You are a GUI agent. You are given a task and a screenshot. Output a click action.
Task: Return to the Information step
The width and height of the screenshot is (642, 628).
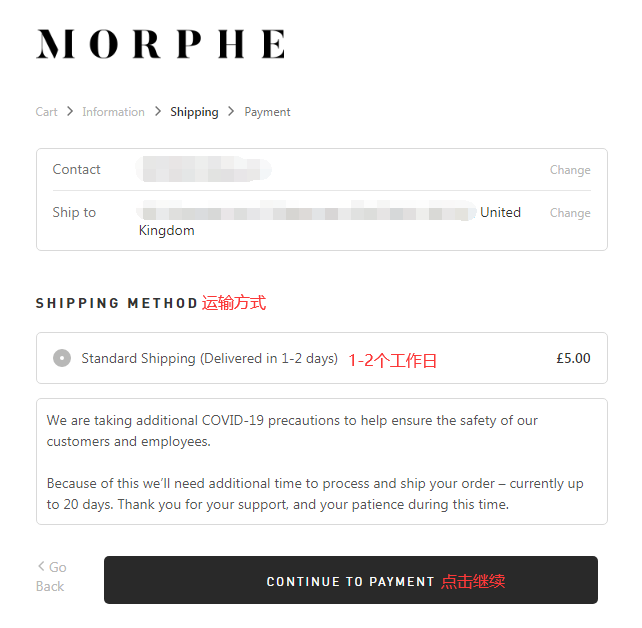click(113, 112)
